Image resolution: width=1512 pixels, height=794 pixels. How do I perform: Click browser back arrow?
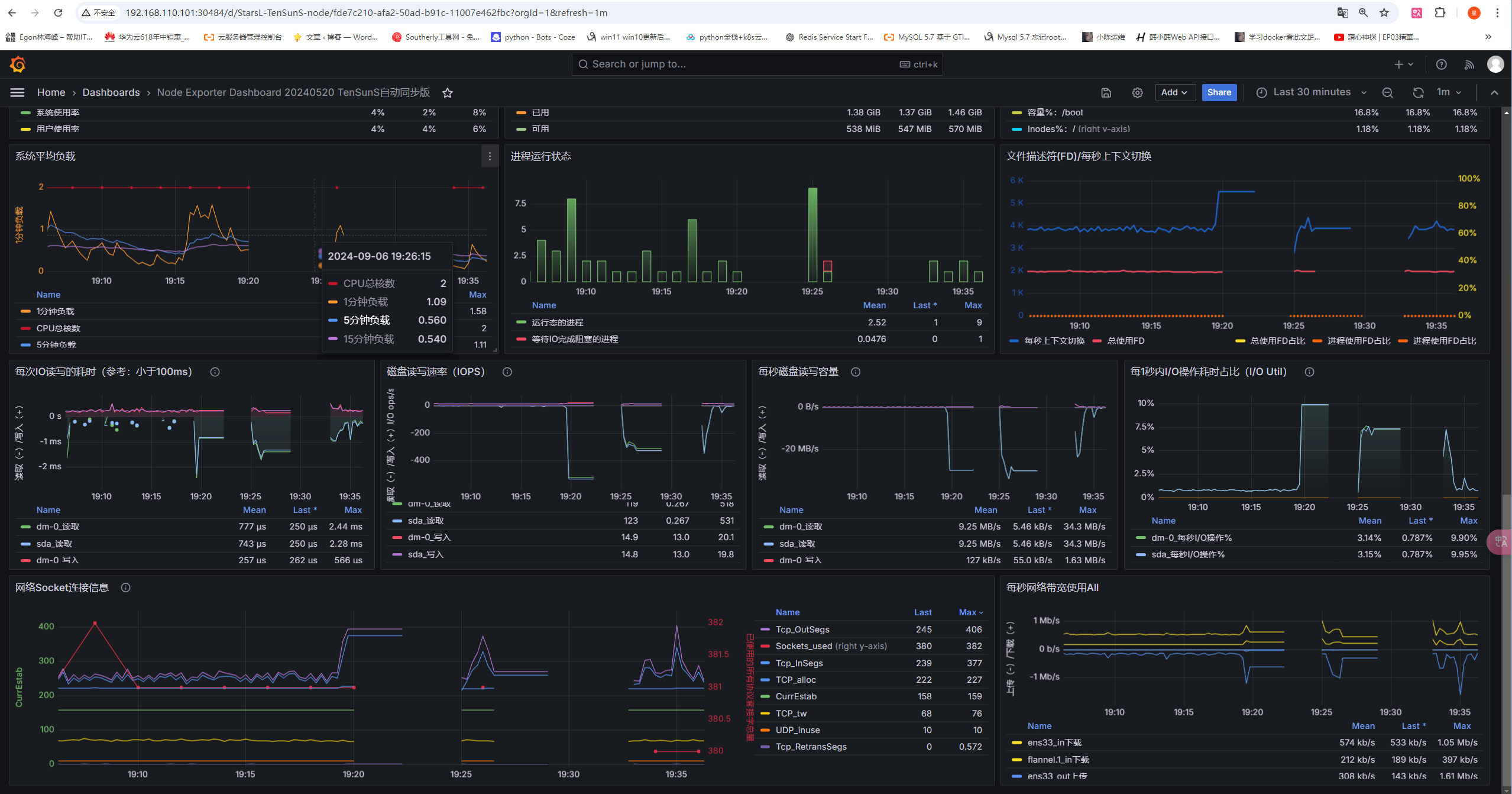(12, 12)
